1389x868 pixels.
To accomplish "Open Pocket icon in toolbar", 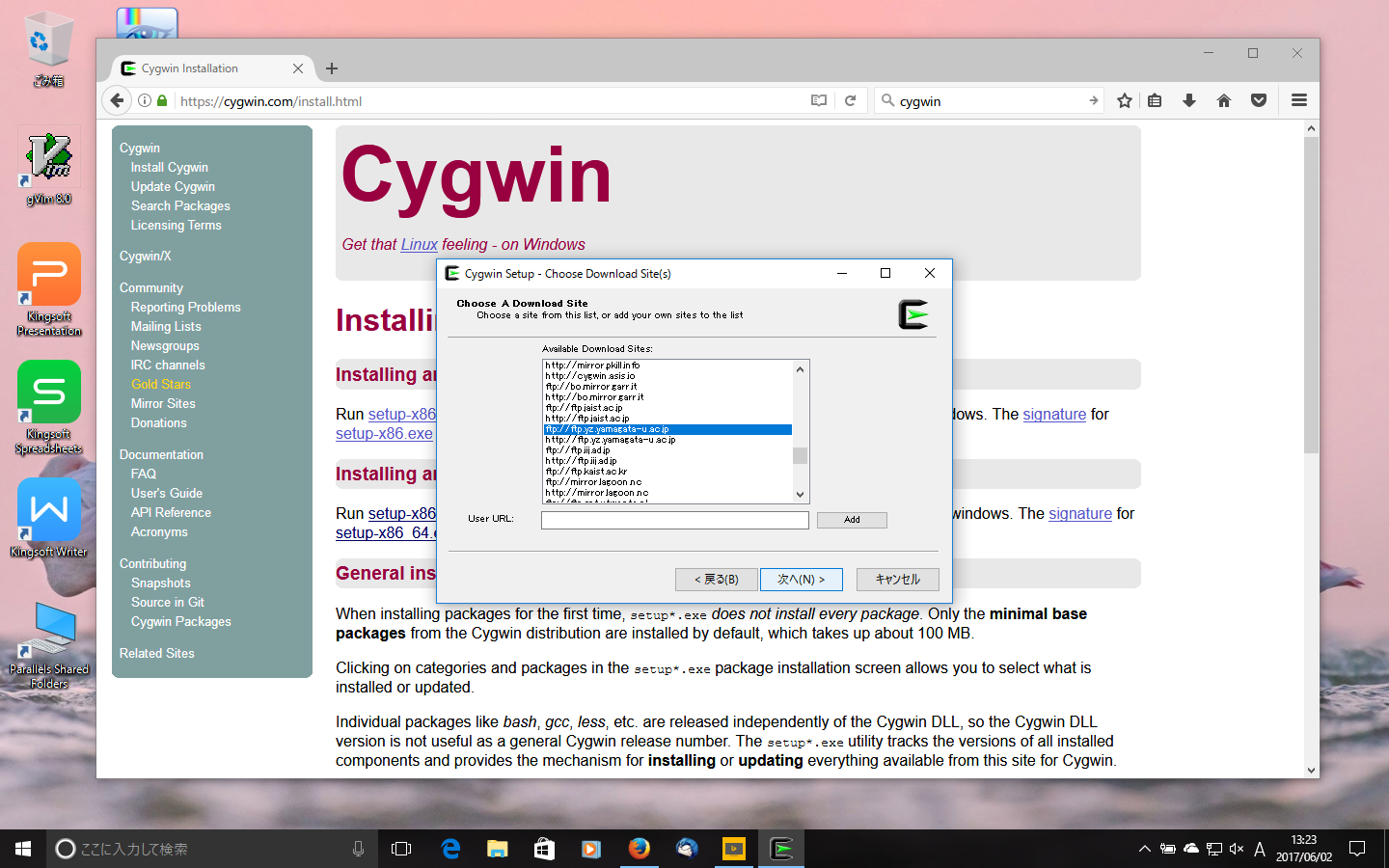I will (1259, 100).
